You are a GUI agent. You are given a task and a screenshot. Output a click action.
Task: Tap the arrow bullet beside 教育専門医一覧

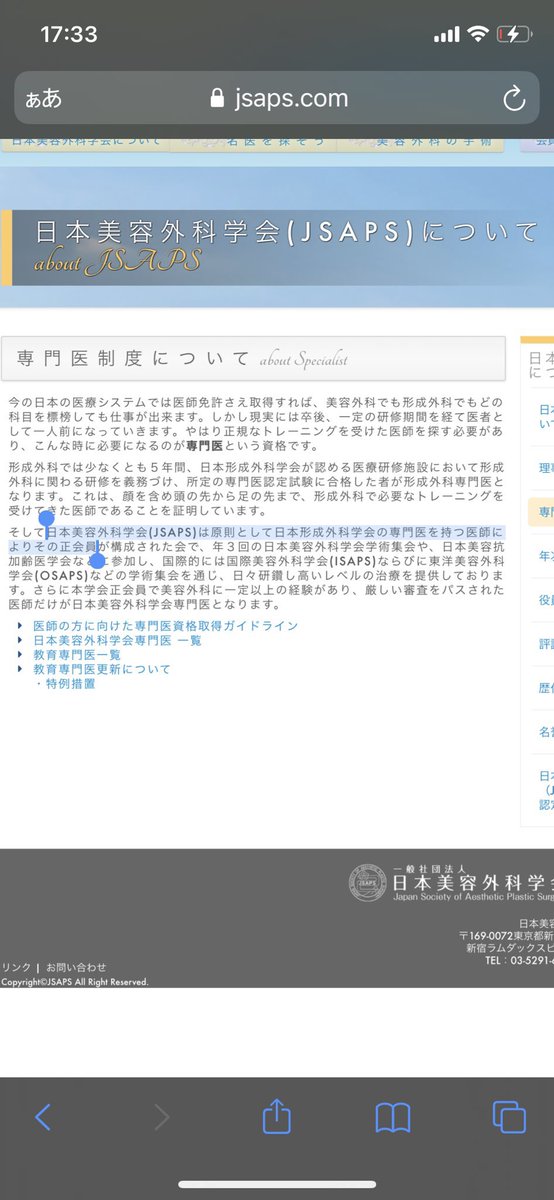[22, 655]
